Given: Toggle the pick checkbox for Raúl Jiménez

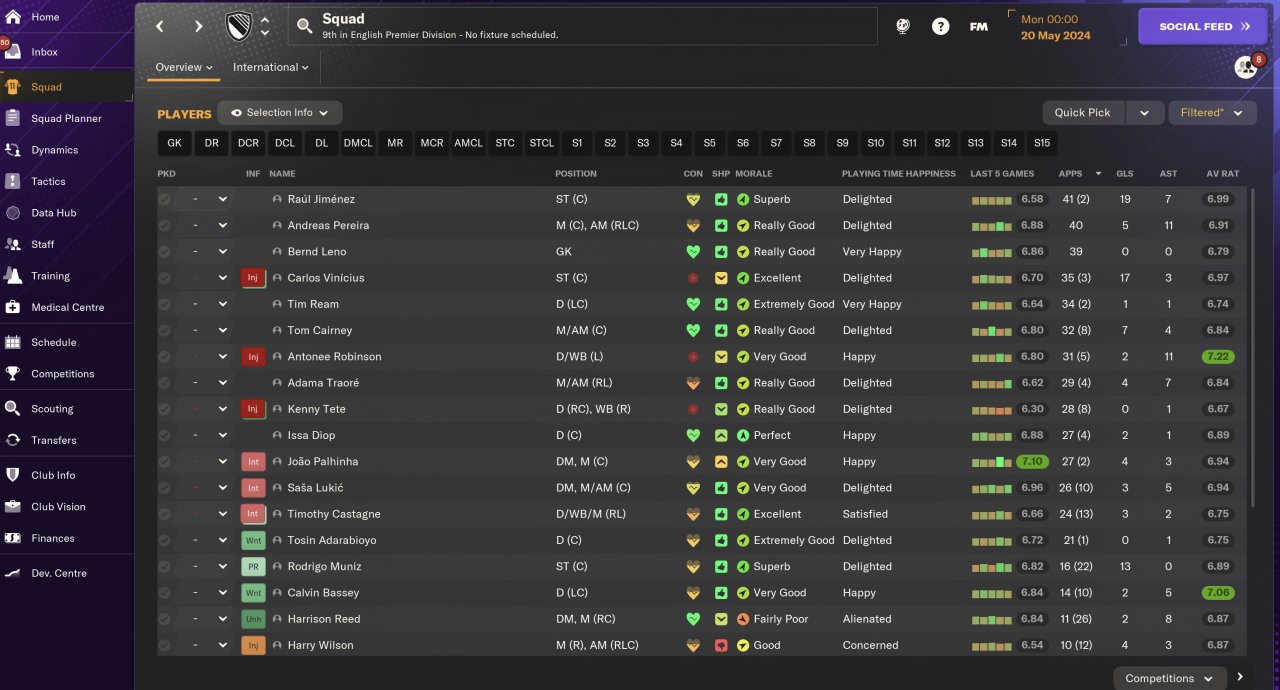Looking at the screenshot, I should [x=164, y=199].
